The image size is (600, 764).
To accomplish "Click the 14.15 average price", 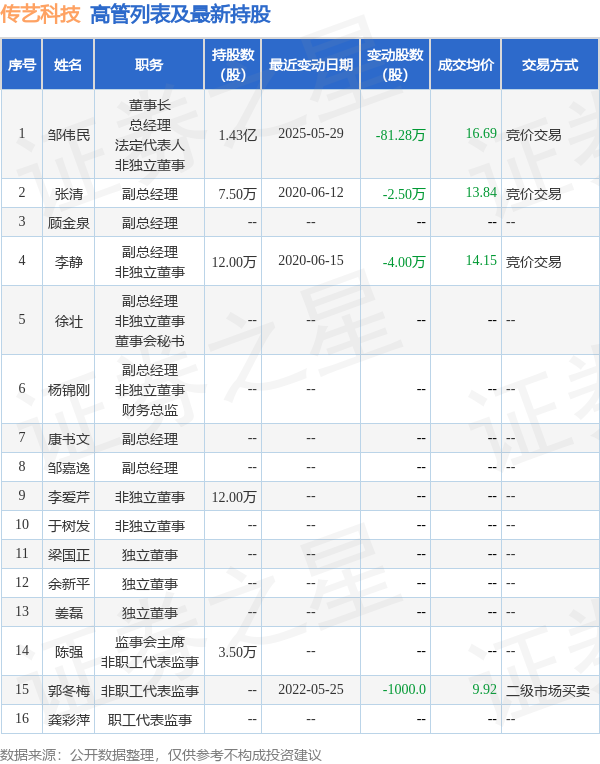I will coord(481,261).
